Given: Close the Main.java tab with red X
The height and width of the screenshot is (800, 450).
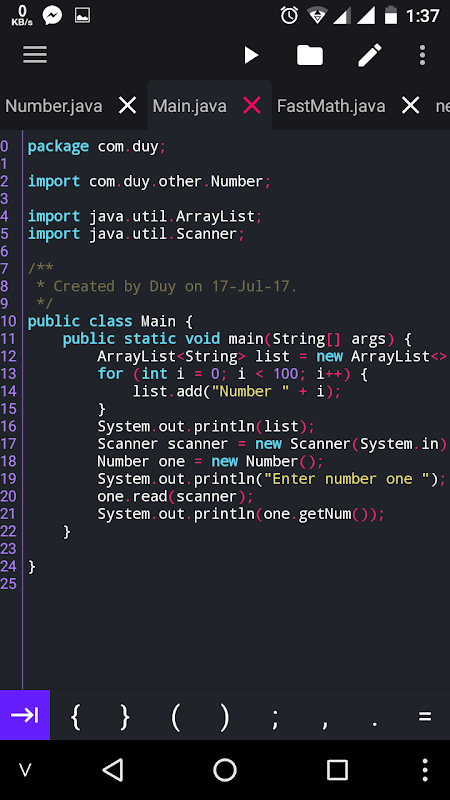Looking at the screenshot, I should click(252, 106).
